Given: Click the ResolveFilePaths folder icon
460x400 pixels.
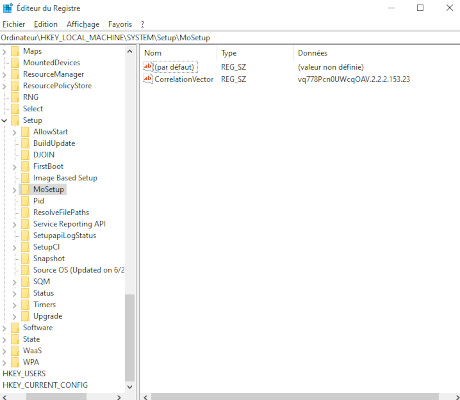Looking at the screenshot, I should point(25,212).
